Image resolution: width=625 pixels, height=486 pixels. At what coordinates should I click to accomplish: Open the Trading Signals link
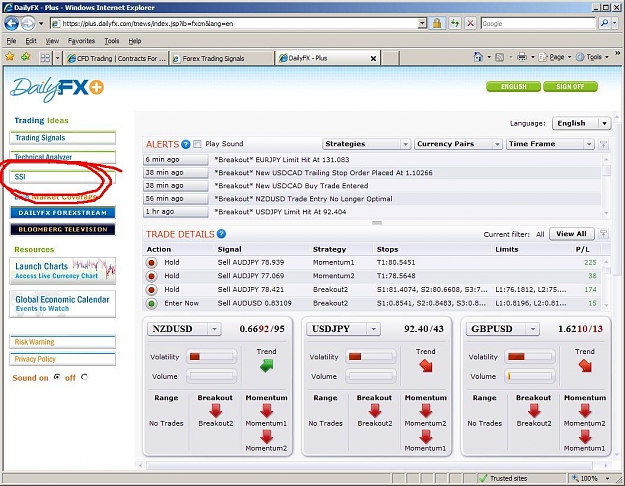click(x=63, y=138)
